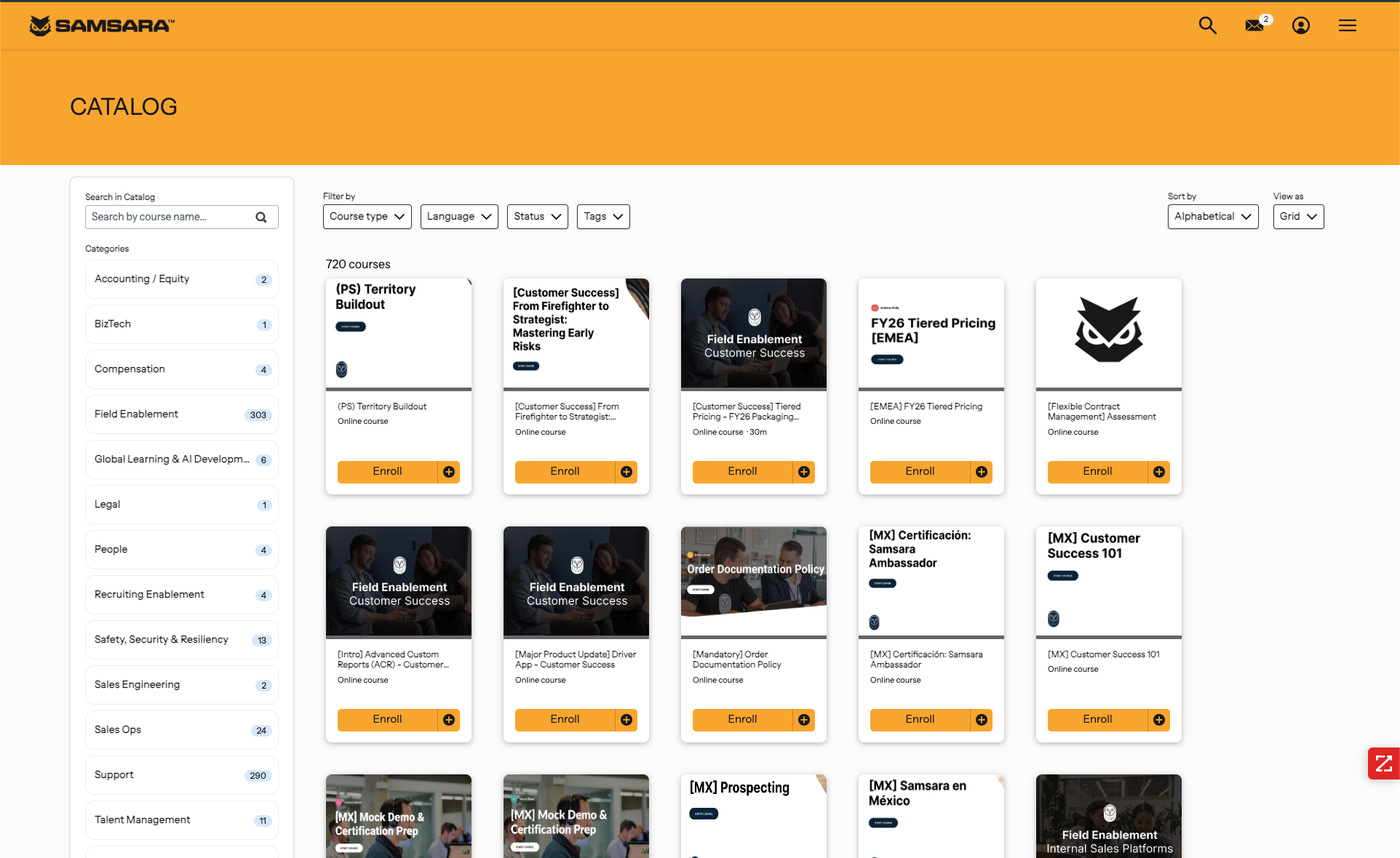Viewport: 1400px width, 858px height.
Task: Select the Sales Ops category
Action: coord(182,730)
